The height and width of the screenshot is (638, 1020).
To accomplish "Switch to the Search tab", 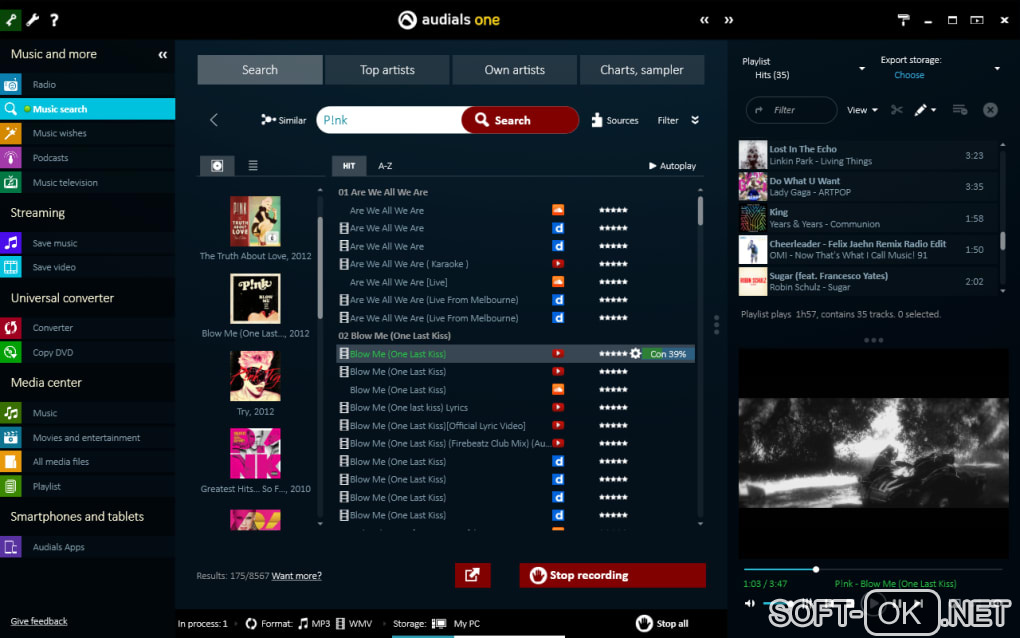I will coord(260,70).
